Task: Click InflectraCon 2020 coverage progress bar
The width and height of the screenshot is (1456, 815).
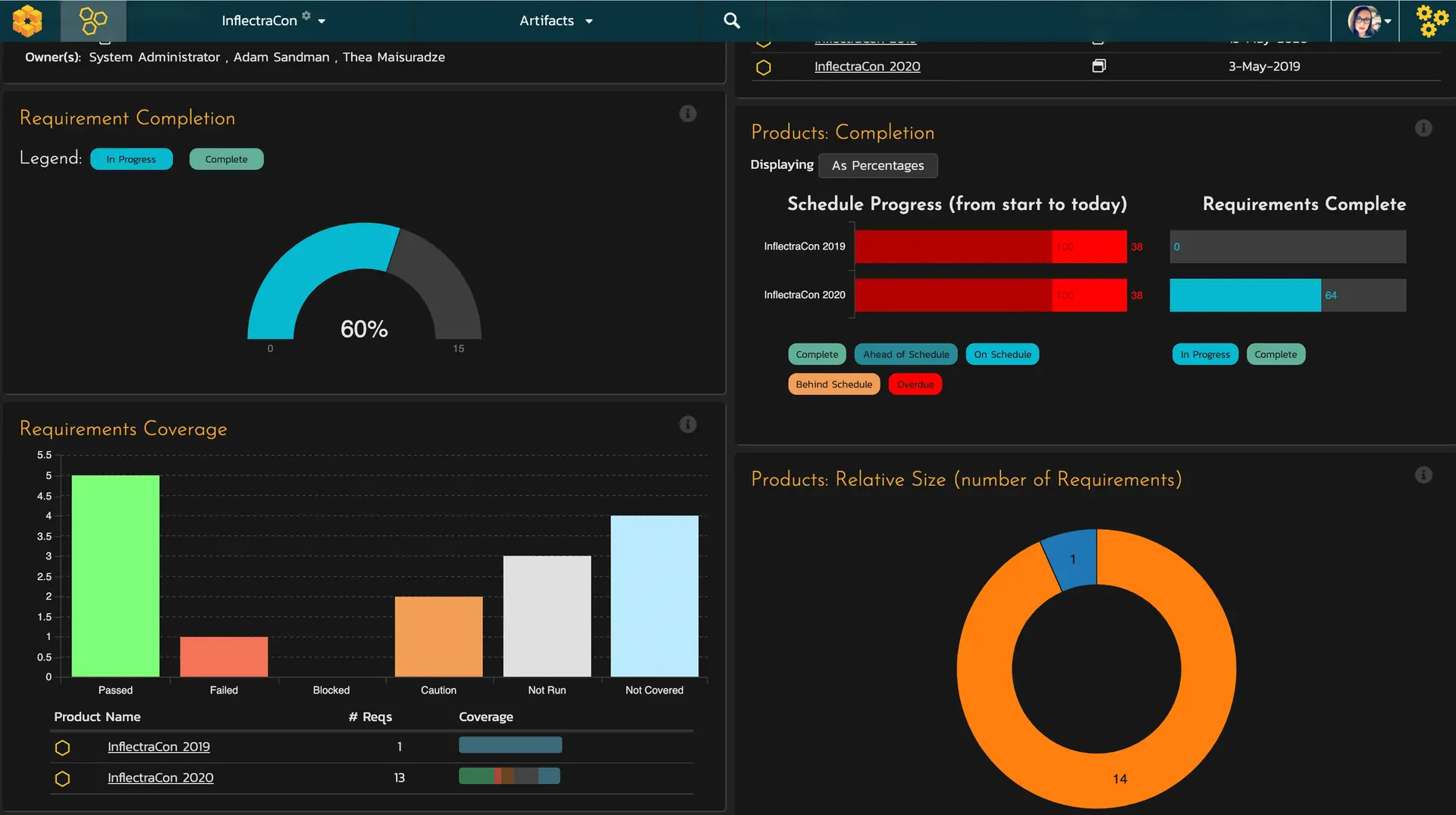Action: 509,776
